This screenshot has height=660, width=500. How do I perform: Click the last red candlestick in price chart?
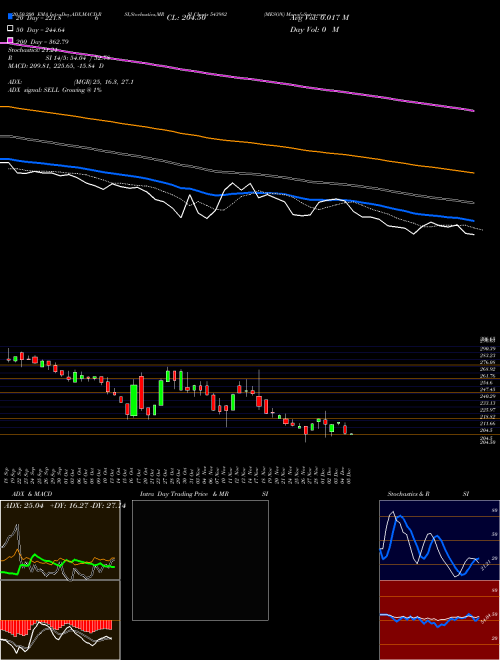click(x=345, y=429)
